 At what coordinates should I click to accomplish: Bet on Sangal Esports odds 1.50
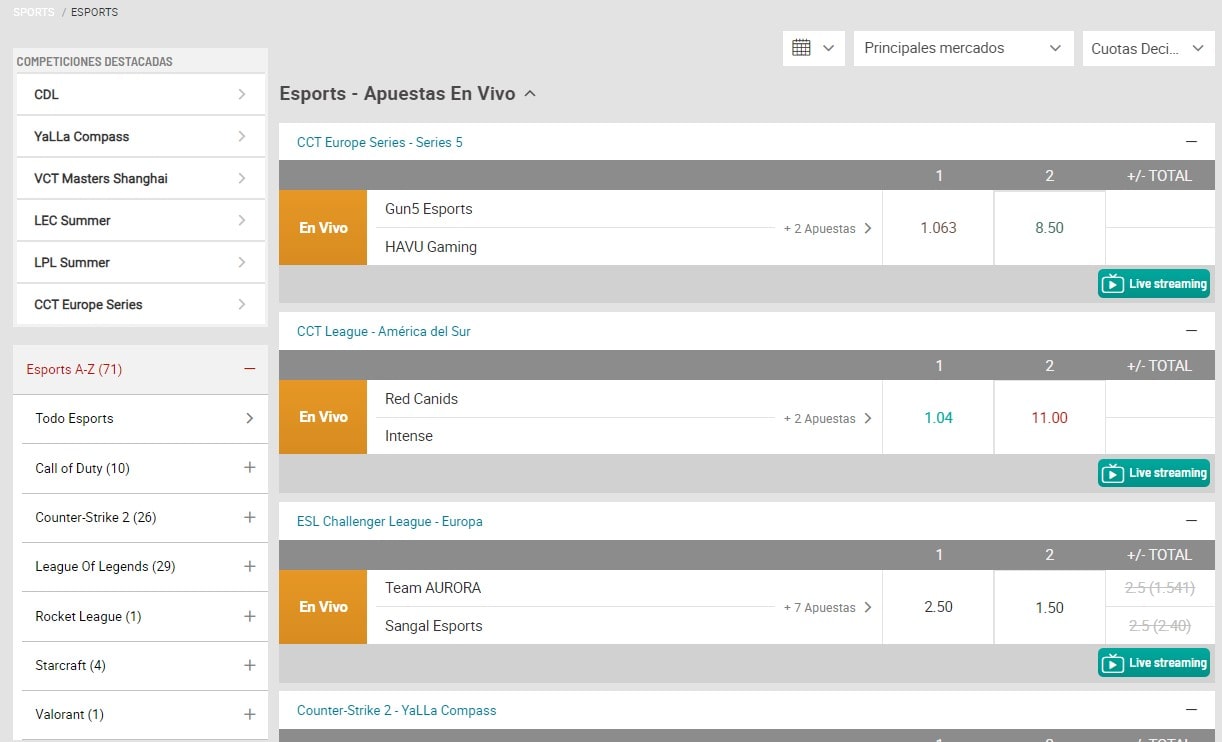tap(1050, 607)
